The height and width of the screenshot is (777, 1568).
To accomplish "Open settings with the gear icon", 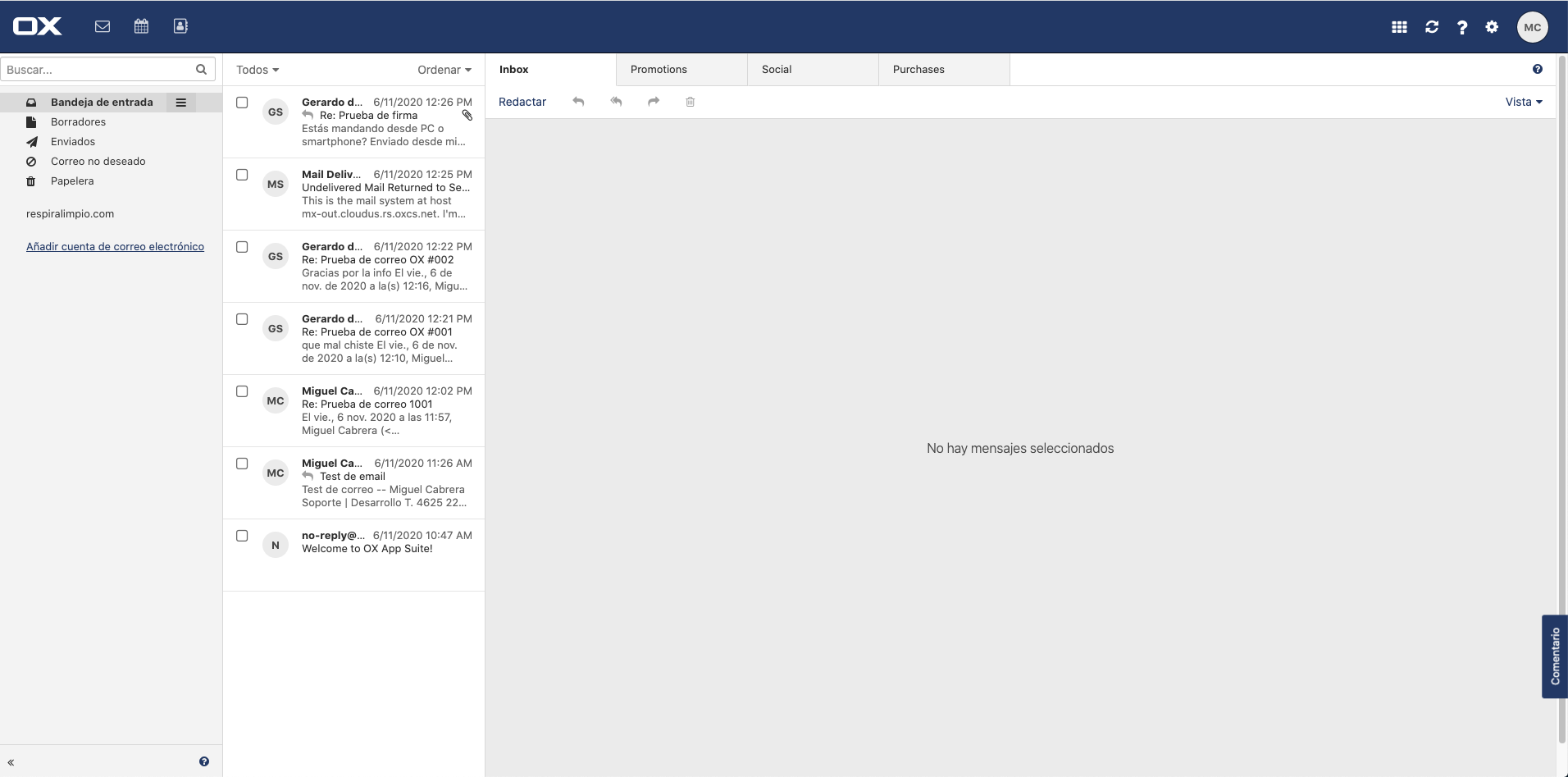I will pyautogui.click(x=1492, y=27).
